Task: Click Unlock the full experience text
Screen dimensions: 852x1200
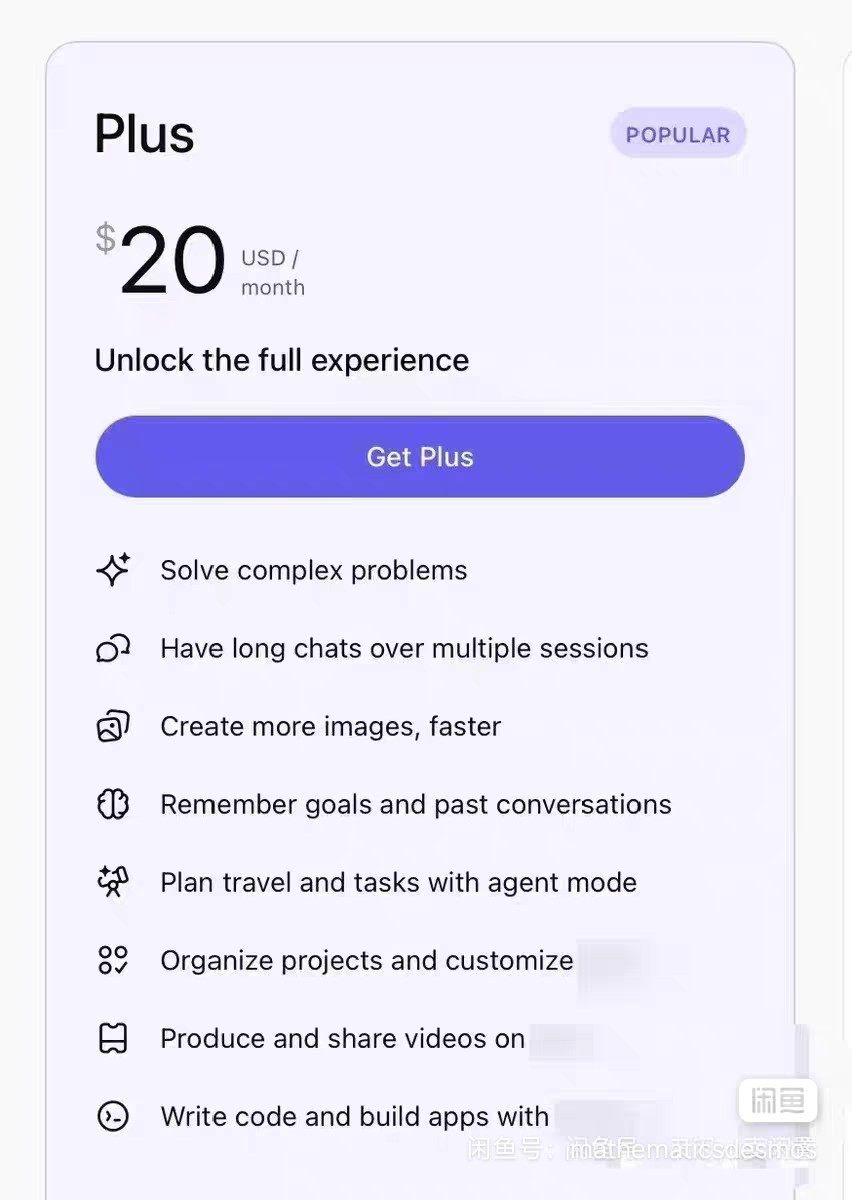Action: coord(281,360)
